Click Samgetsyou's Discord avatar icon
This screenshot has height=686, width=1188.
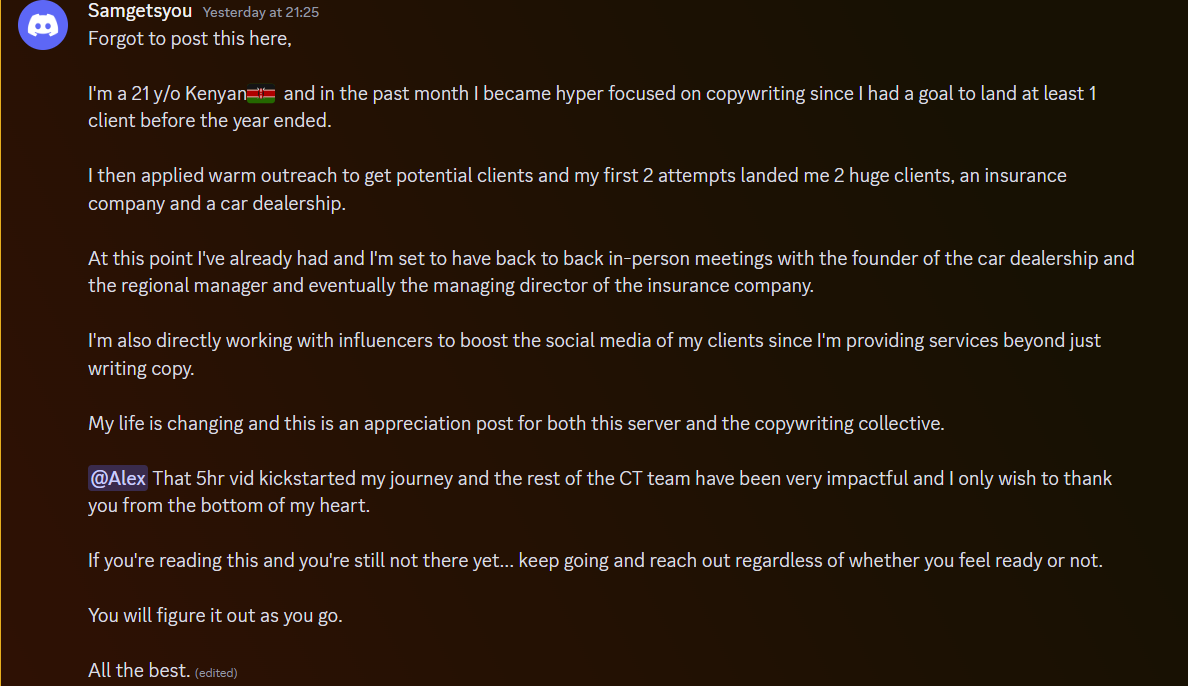[x=42, y=26]
